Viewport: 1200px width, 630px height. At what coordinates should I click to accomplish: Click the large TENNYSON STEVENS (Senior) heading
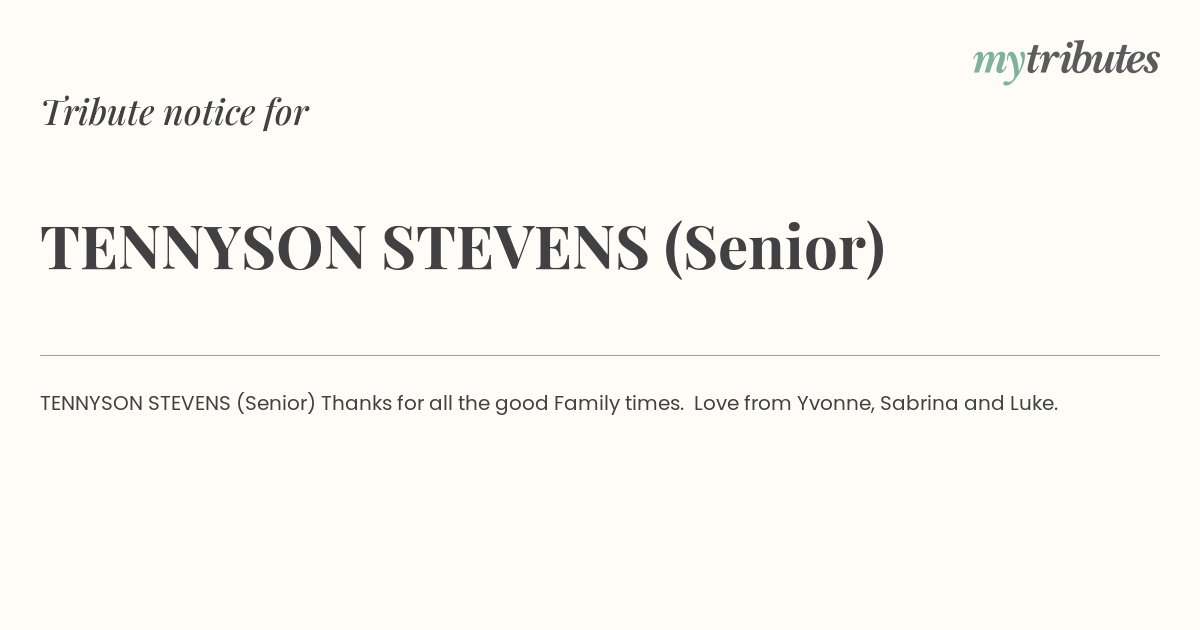tap(463, 248)
